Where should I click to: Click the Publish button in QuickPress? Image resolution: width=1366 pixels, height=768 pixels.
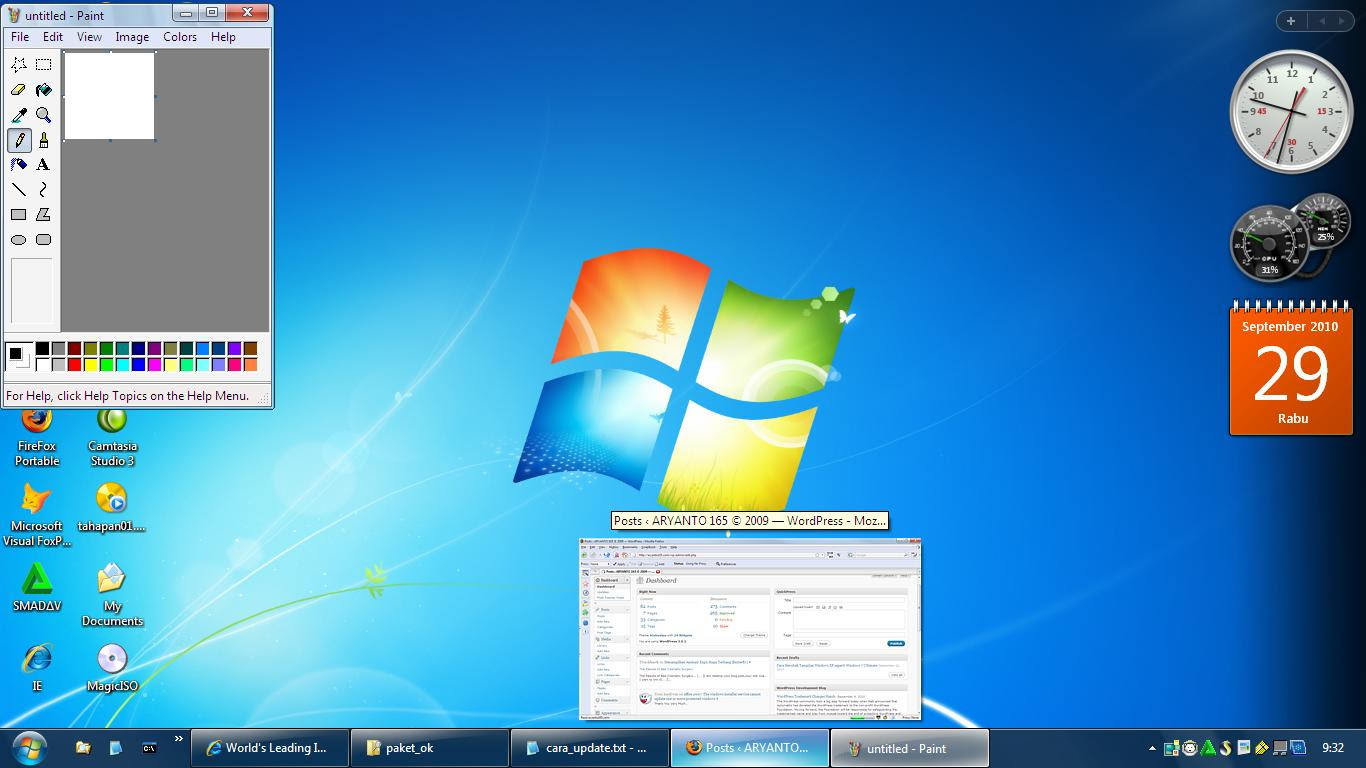pyautogui.click(x=896, y=644)
